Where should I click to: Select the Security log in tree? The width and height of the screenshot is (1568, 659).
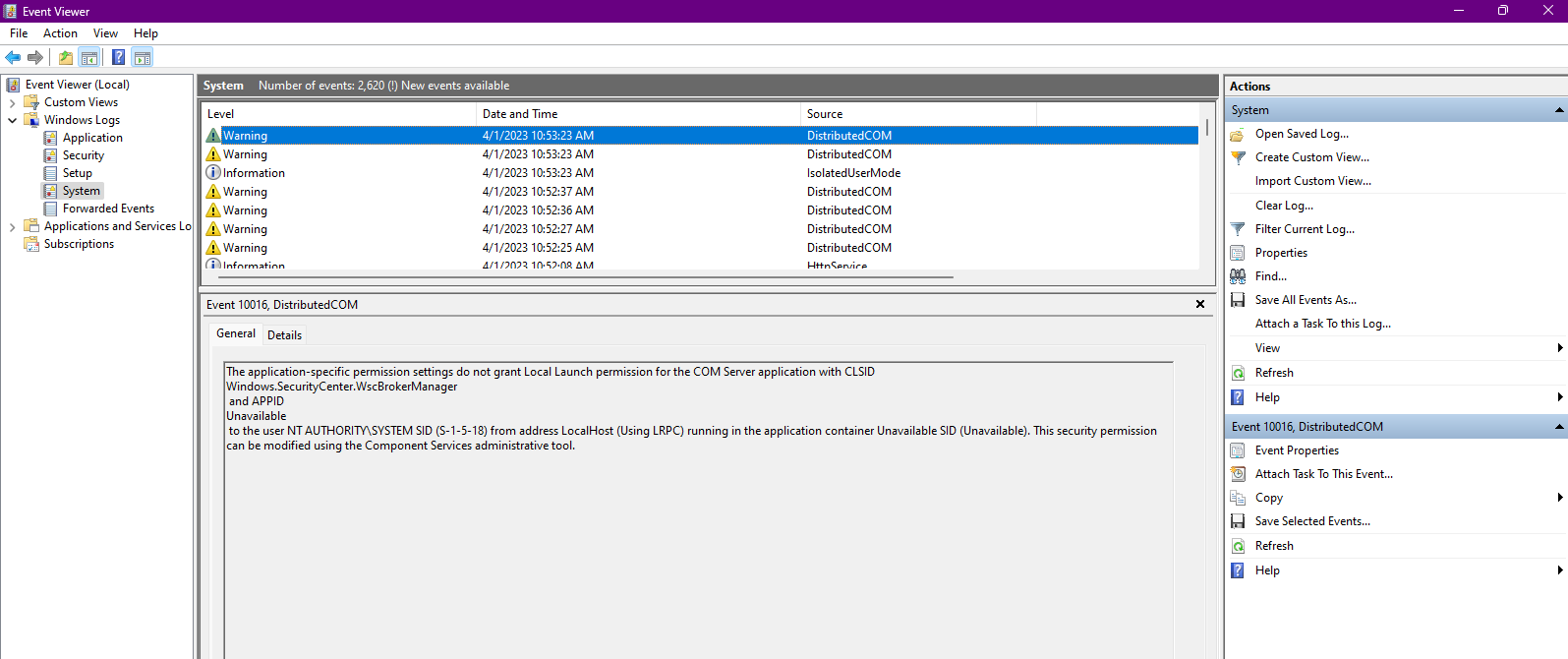point(83,155)
